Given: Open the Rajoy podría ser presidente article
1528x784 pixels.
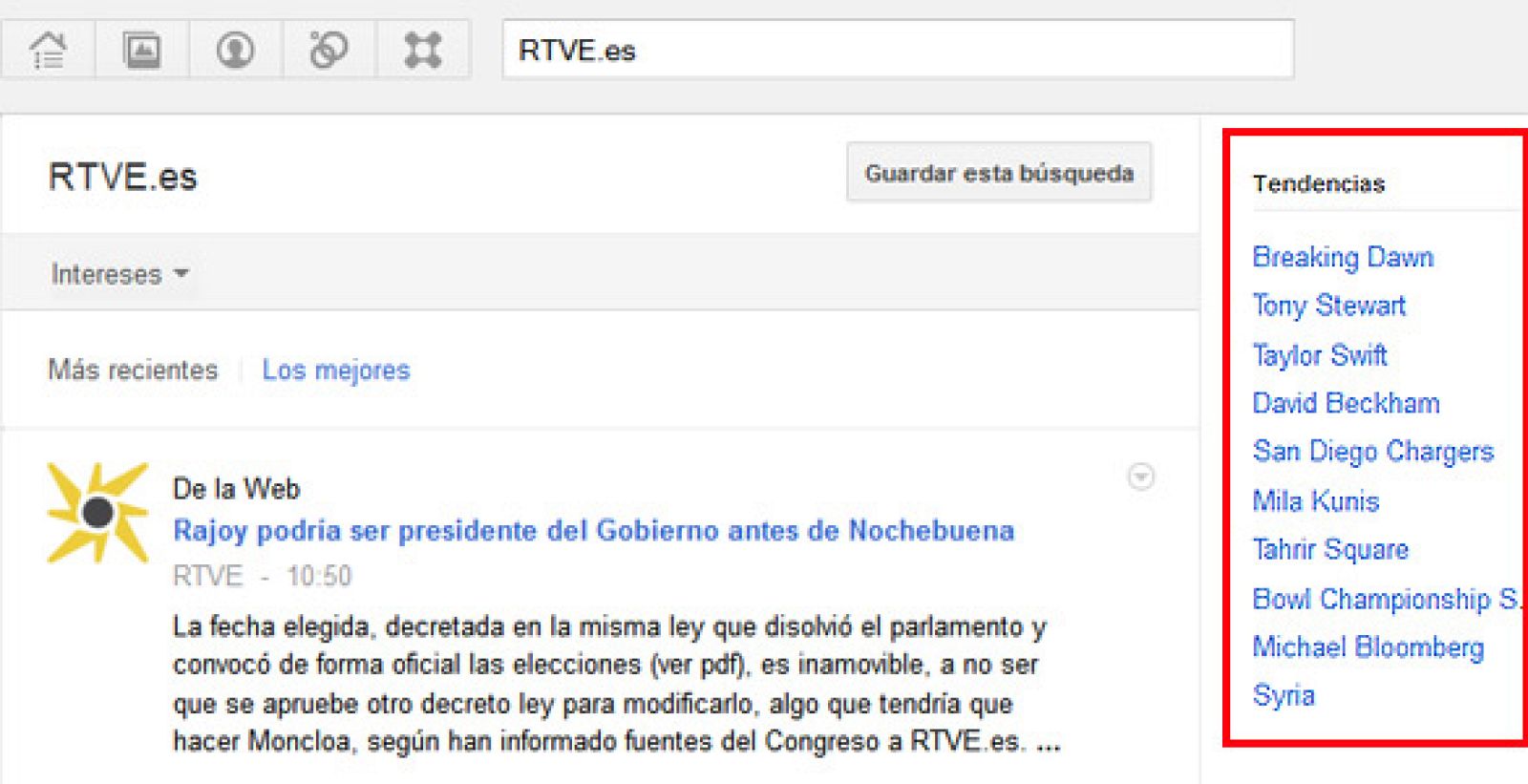Looking at the screenshot, I should pyautogui.click(x=593, y=531).
